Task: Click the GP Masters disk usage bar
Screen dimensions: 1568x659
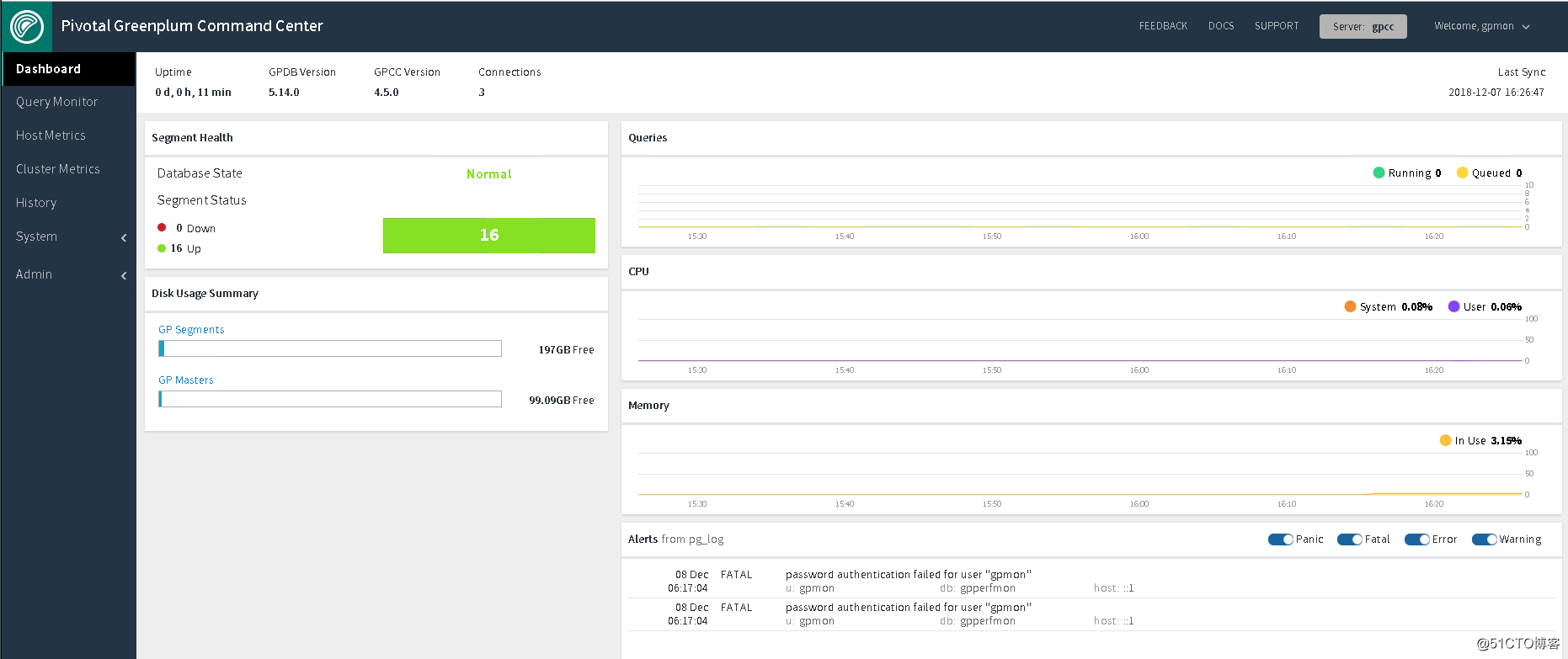Action: 330,399
